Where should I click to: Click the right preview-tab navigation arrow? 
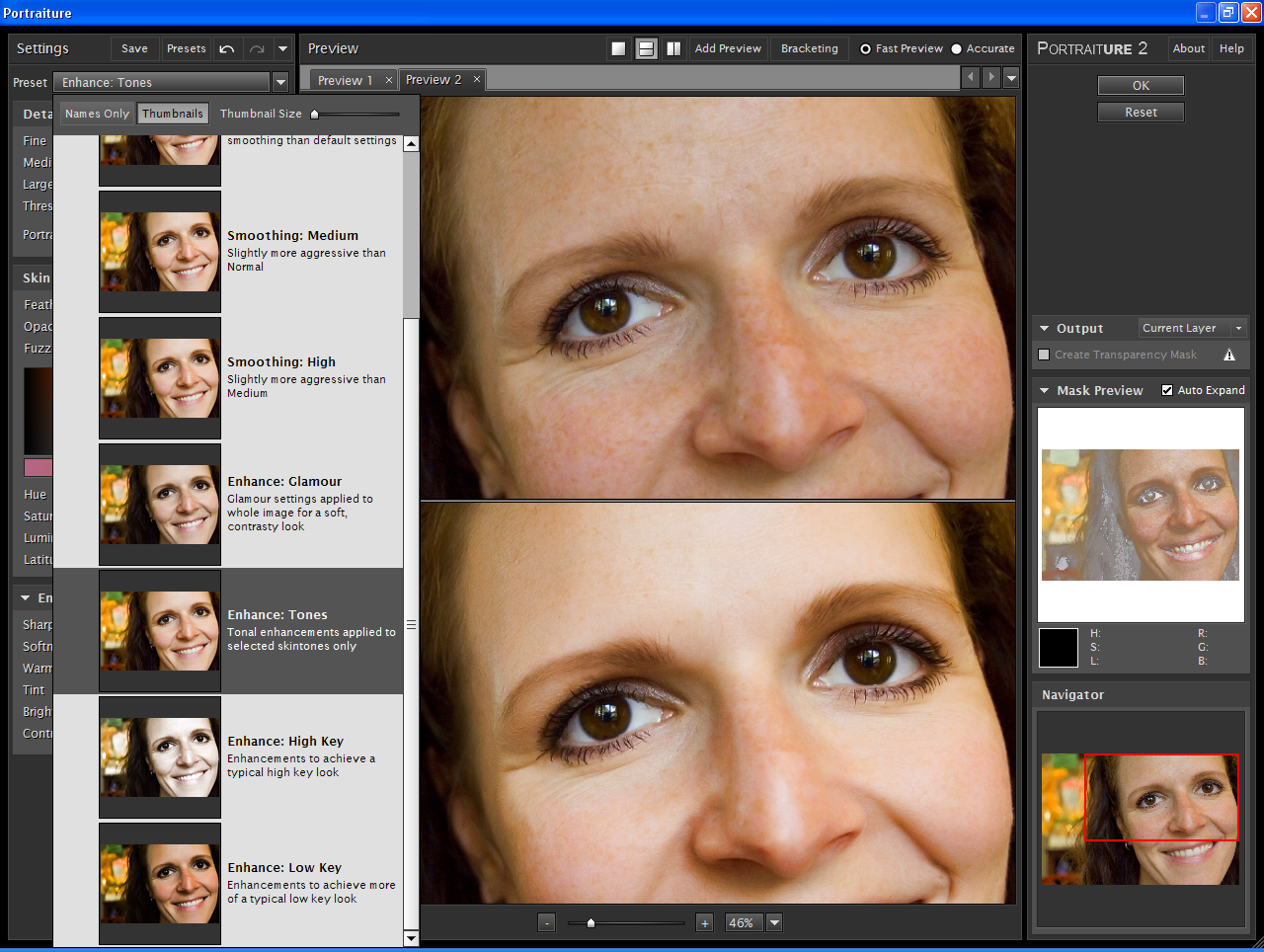point(990,78)
